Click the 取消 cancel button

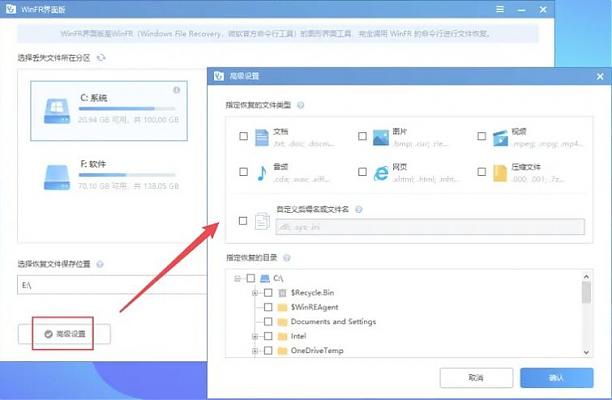(x=474, y=378)
